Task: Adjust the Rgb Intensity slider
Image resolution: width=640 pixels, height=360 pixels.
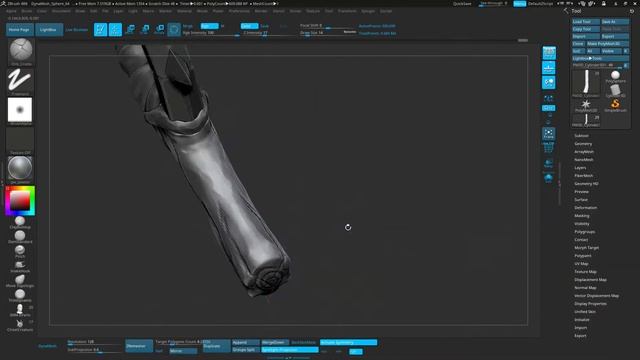Action: 211,33
